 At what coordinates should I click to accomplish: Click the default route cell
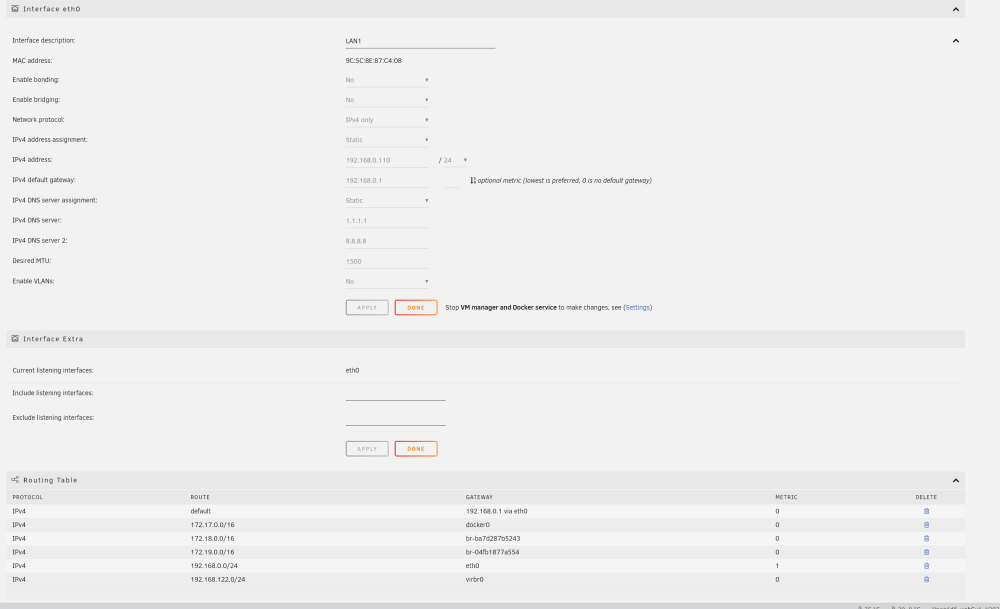tap(200, 511)
